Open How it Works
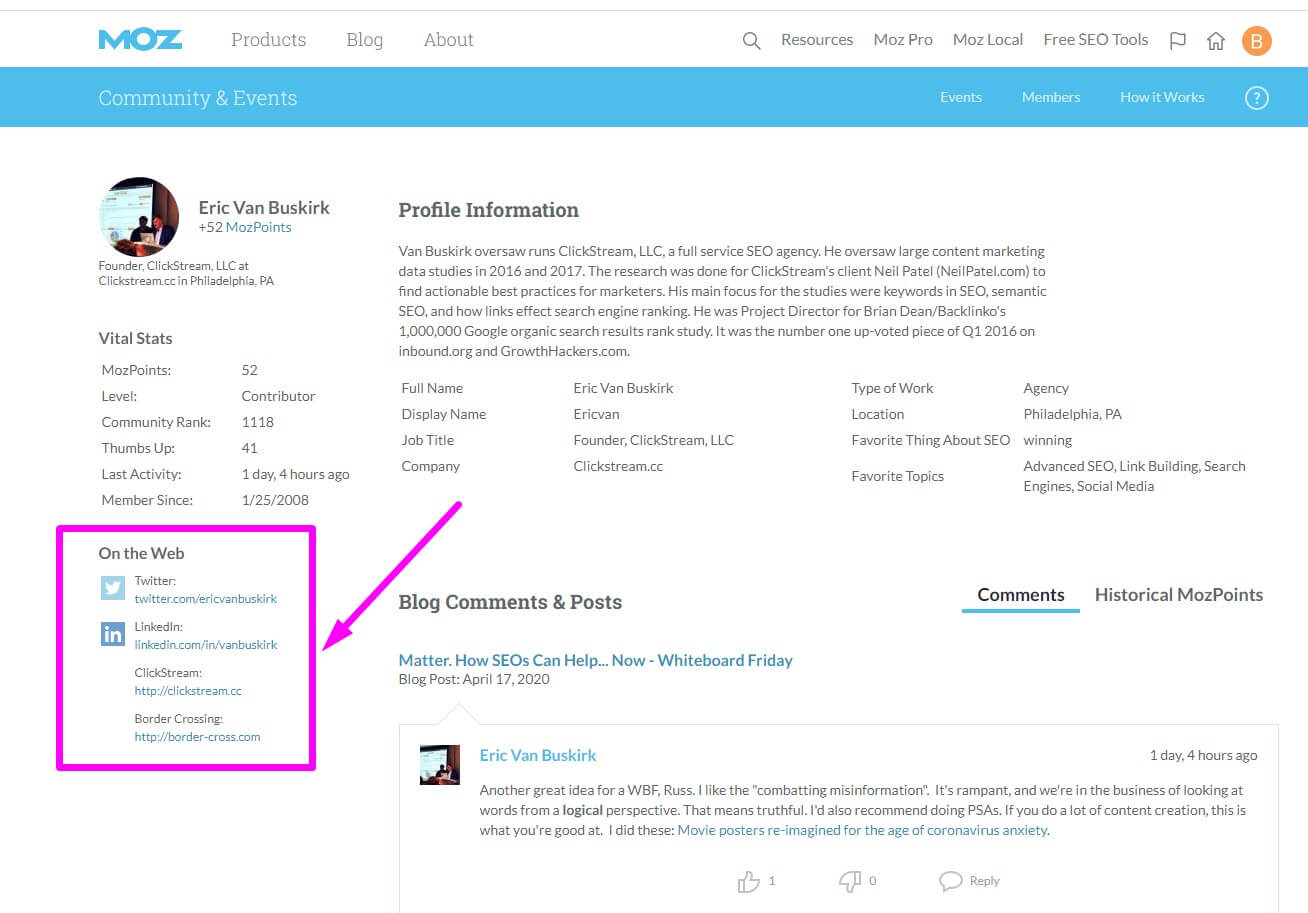 [x=1162, y=97]
